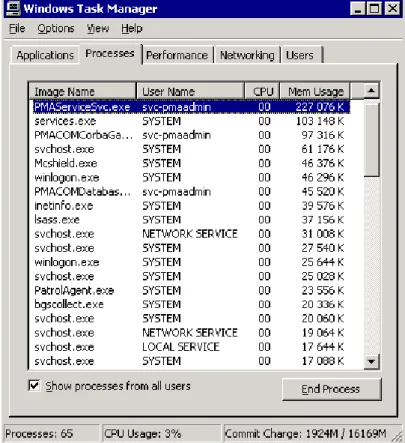Click the window resize grip icon

pyautogui.click(x=397, y=435)
